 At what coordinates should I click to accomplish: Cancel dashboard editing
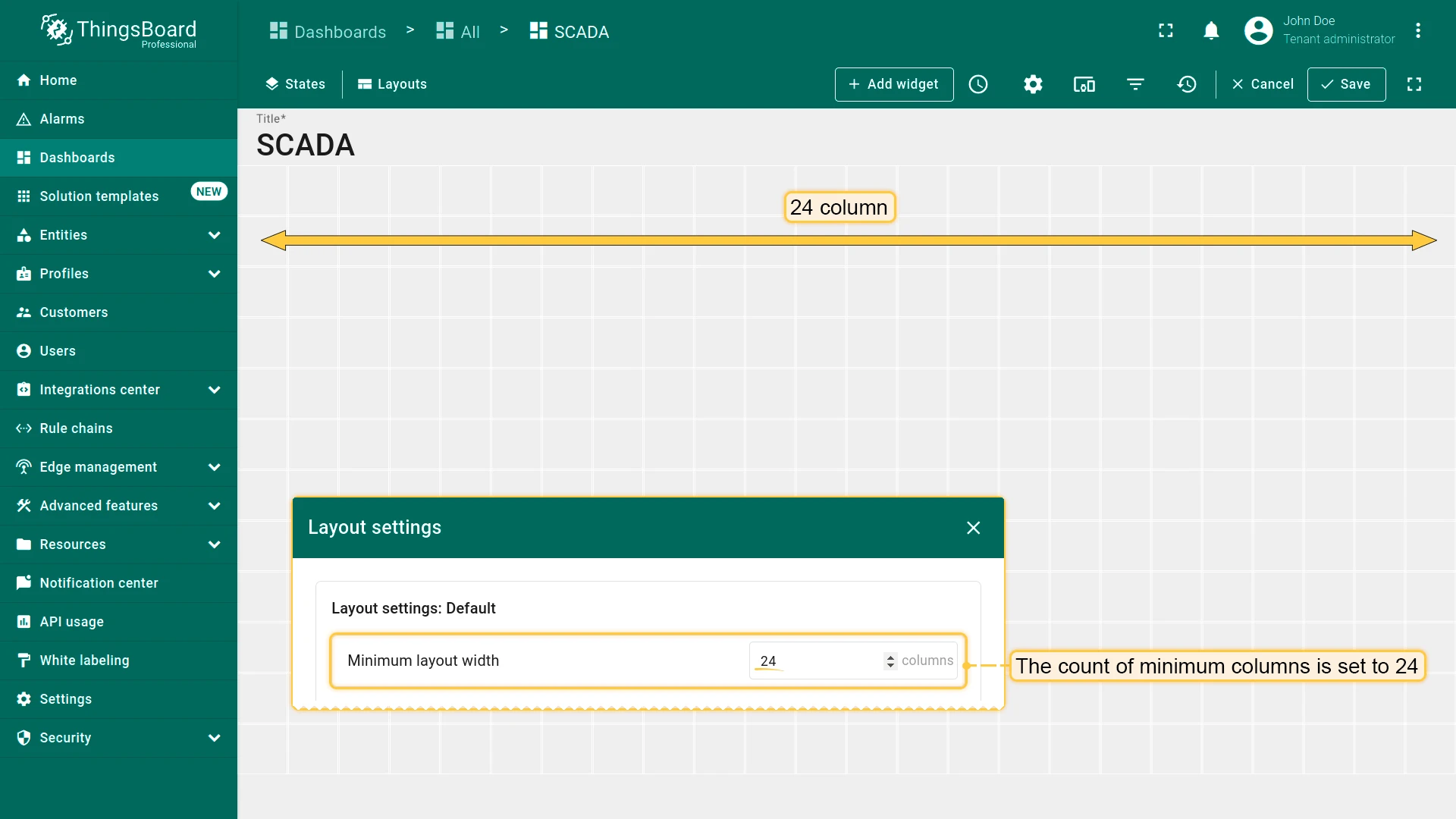pyautogui.click(x=1263, y=84)
